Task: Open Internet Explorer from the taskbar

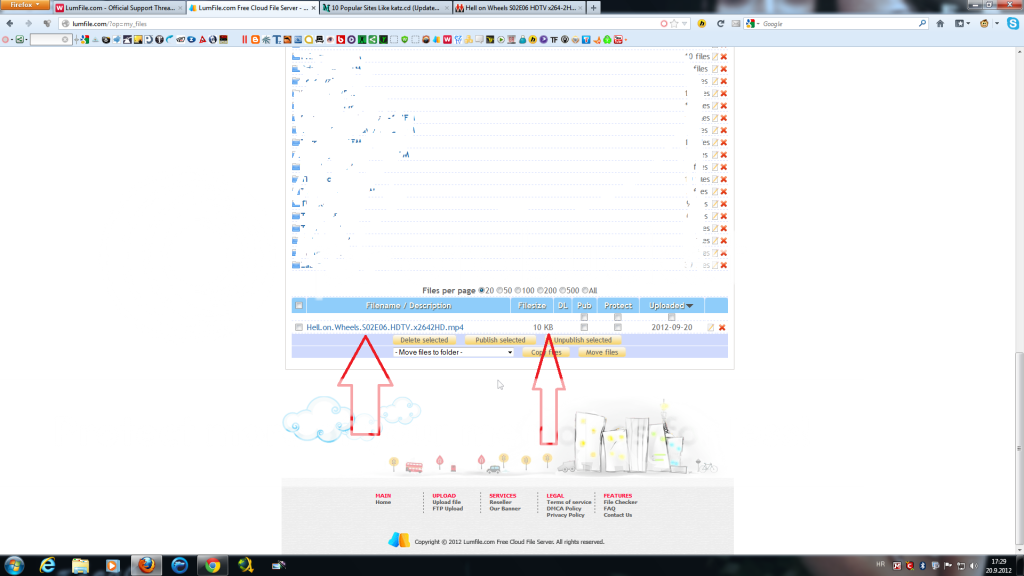Action: pyautogui.click(x=47, y=564)
